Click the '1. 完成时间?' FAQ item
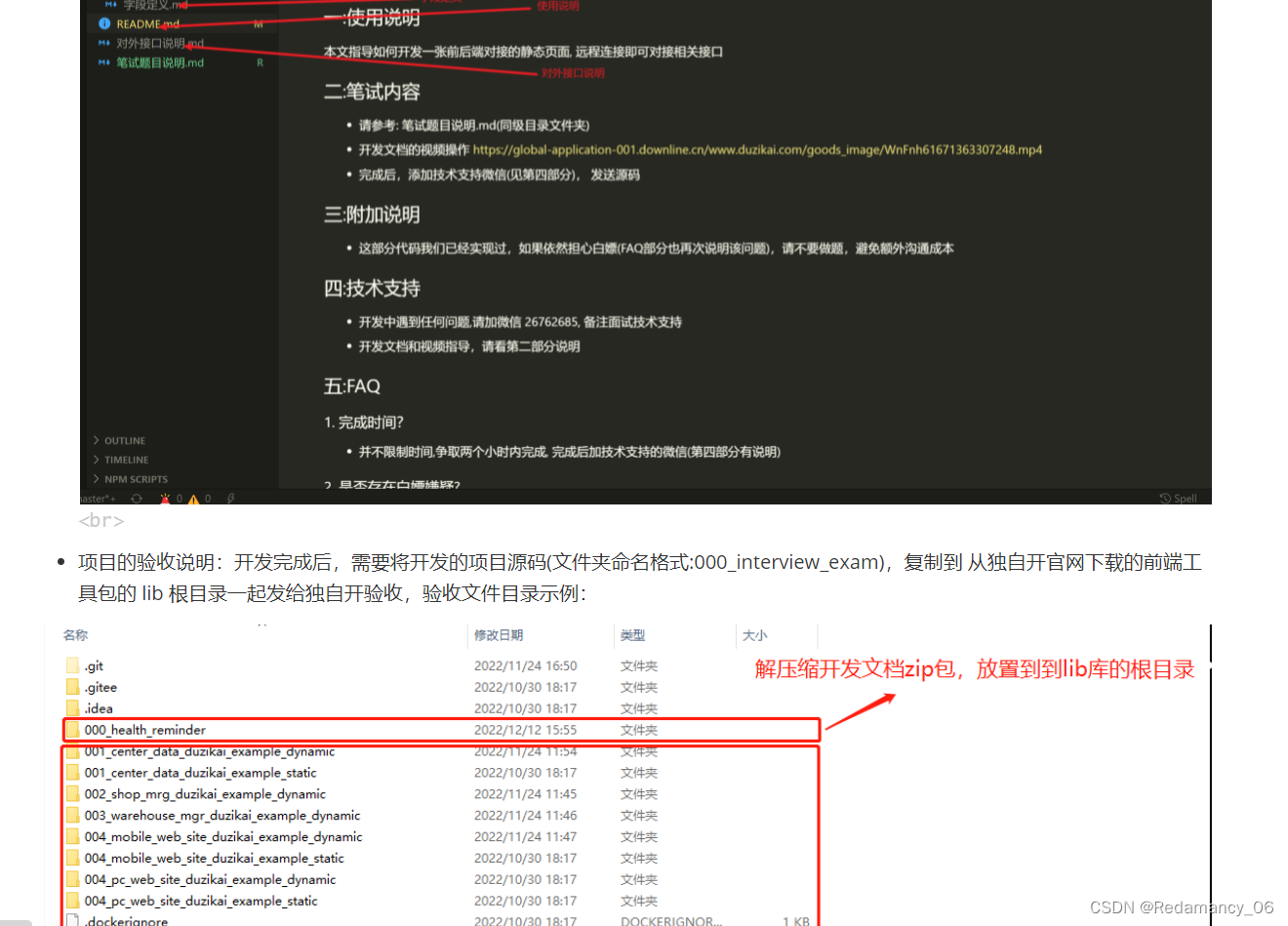 (x=364, y=423)
